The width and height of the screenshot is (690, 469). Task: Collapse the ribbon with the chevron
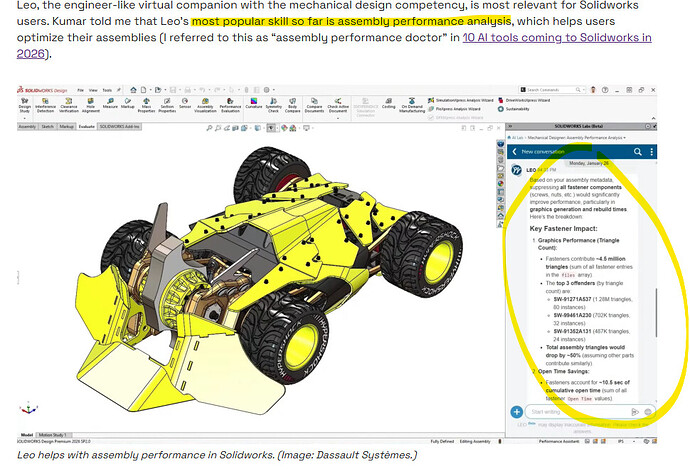(653, 118)
